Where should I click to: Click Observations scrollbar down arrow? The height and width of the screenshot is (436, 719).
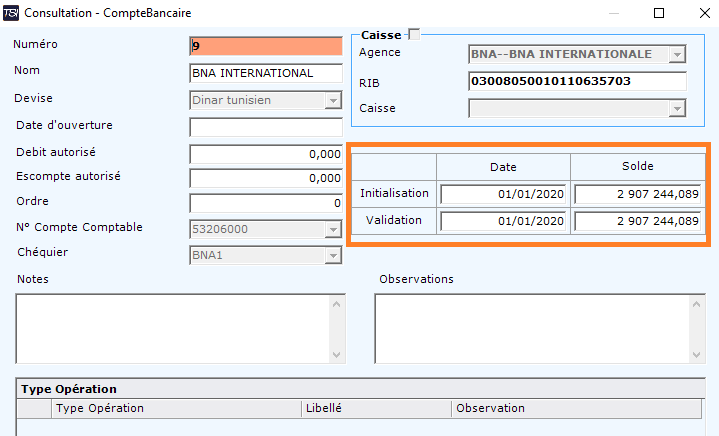pos(697,355)
